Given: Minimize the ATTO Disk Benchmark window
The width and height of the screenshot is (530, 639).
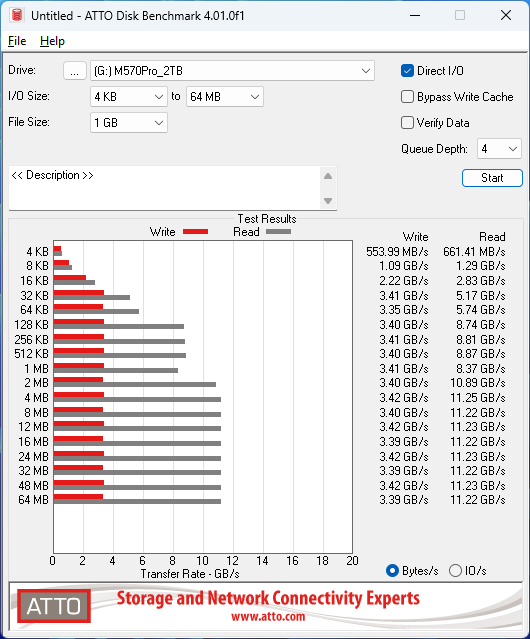Looking at the screenshot, I should point(415,15).
